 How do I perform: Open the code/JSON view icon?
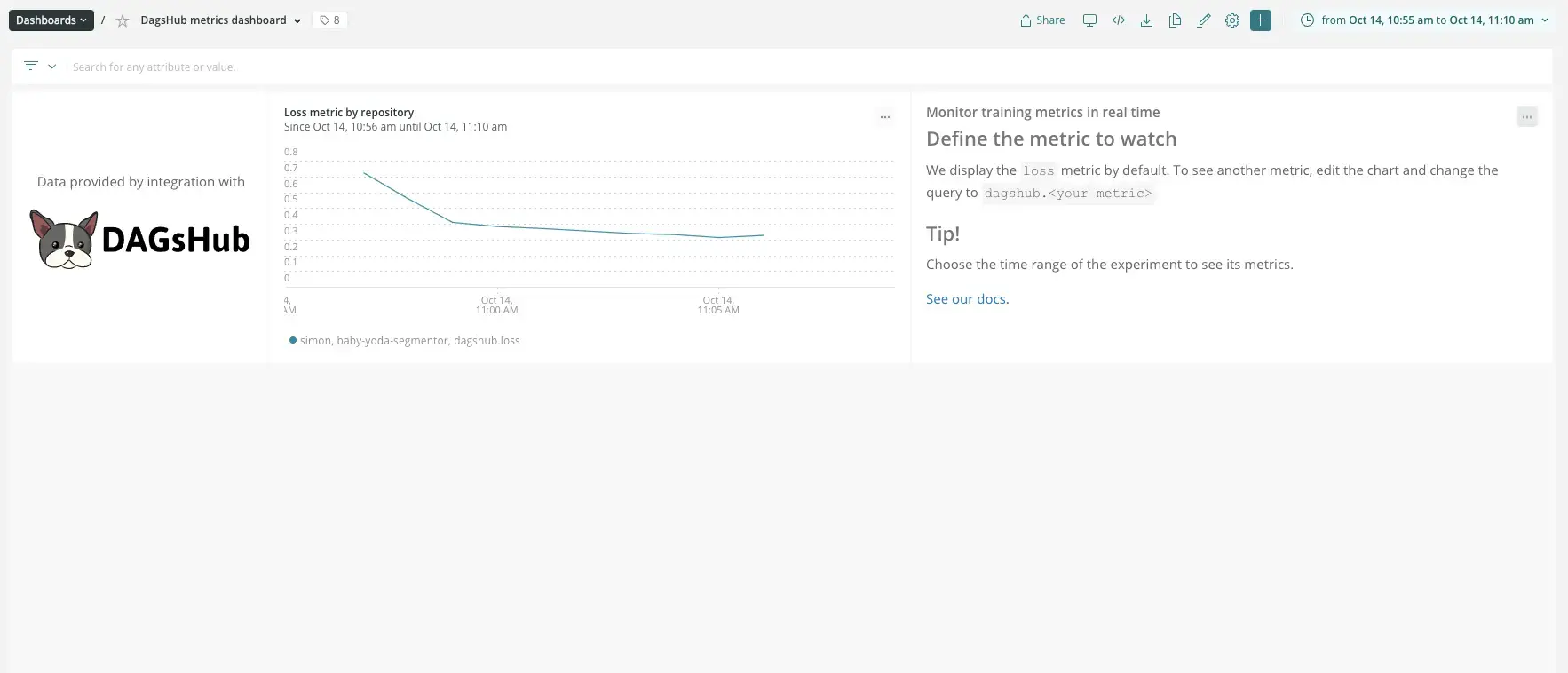coord(1119,20)
